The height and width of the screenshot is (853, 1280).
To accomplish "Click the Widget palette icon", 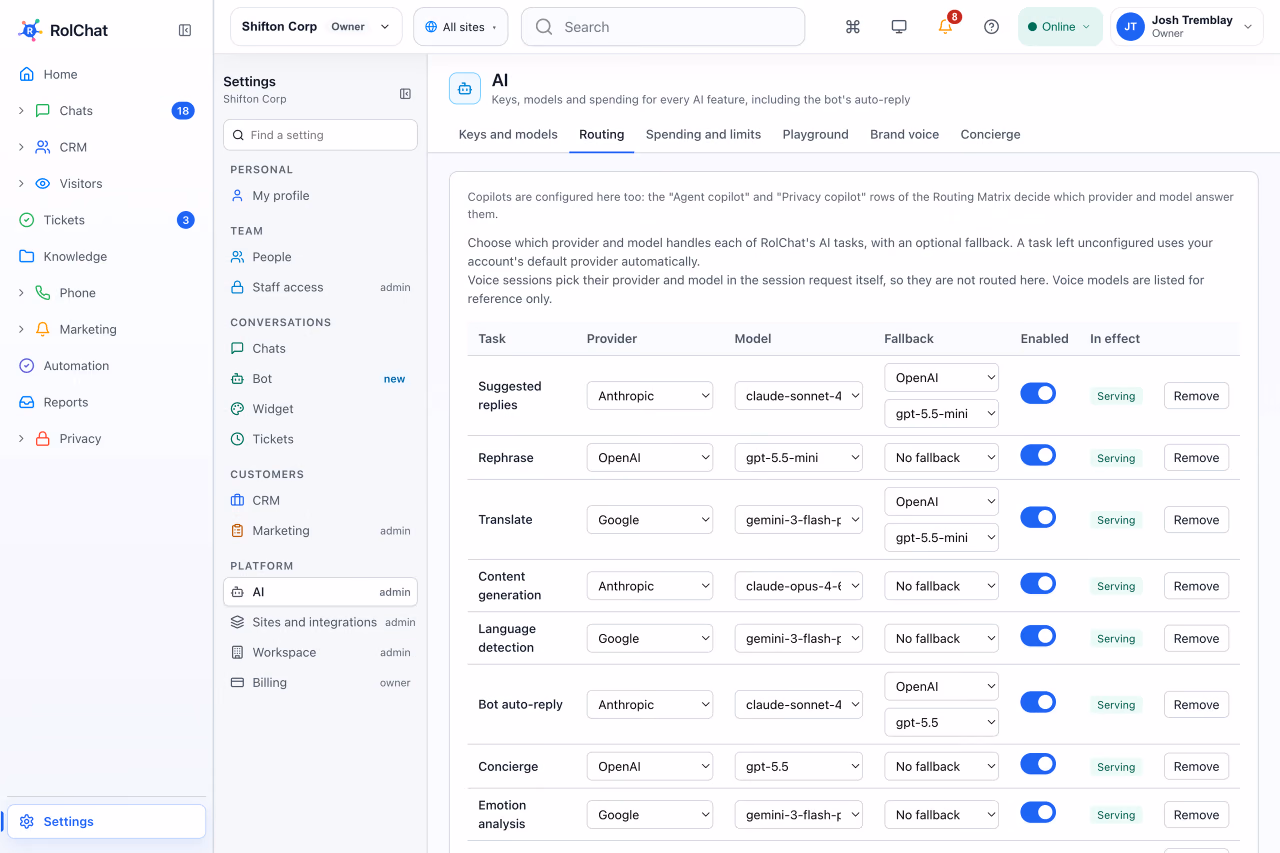I will (237, 409).
